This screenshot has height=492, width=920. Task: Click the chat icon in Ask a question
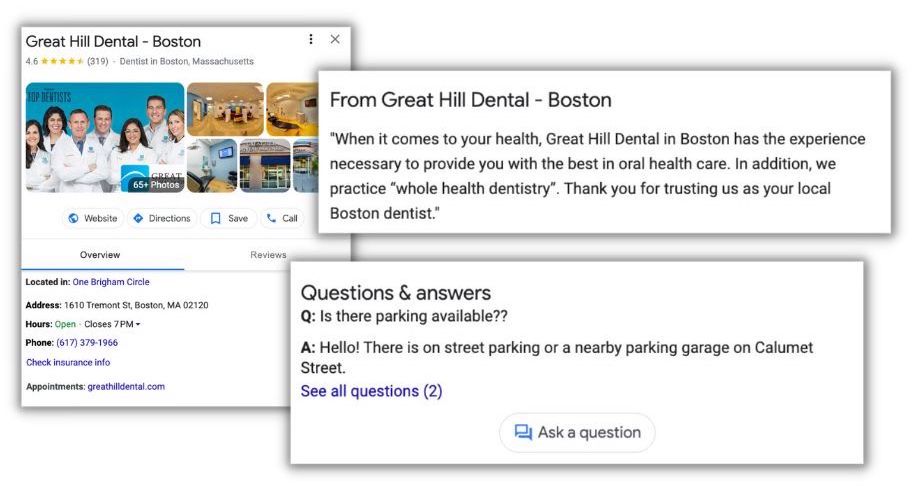pyautogui.click(x=523, y=432)
